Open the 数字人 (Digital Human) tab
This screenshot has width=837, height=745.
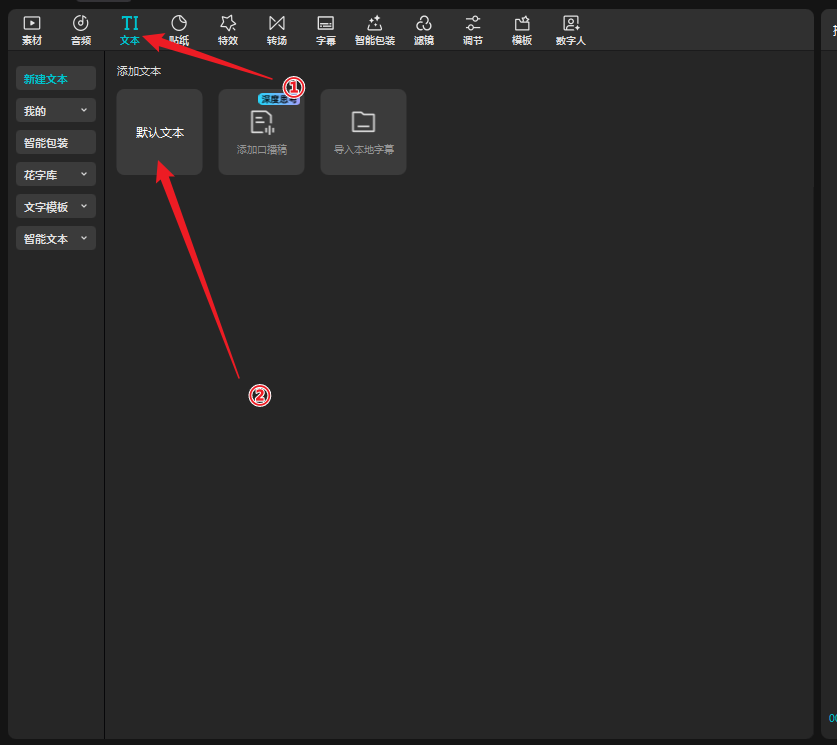571,30
